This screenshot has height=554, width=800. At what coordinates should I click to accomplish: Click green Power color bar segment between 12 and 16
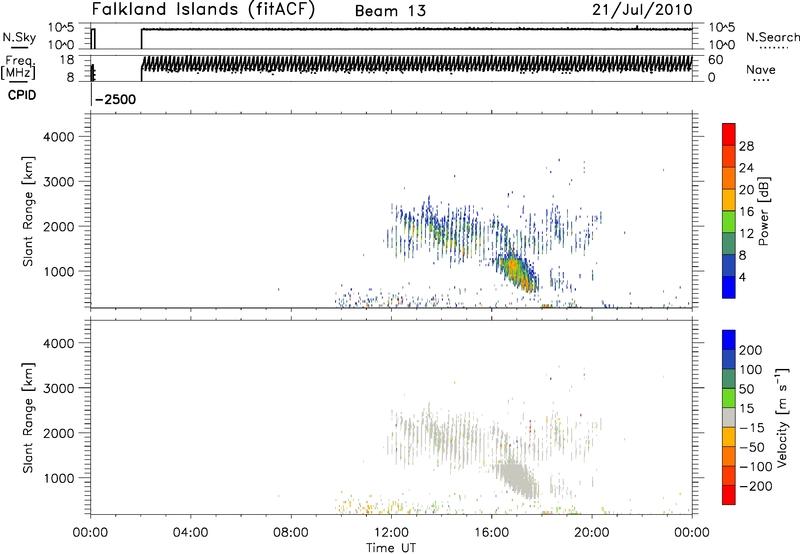pos(729,222)
